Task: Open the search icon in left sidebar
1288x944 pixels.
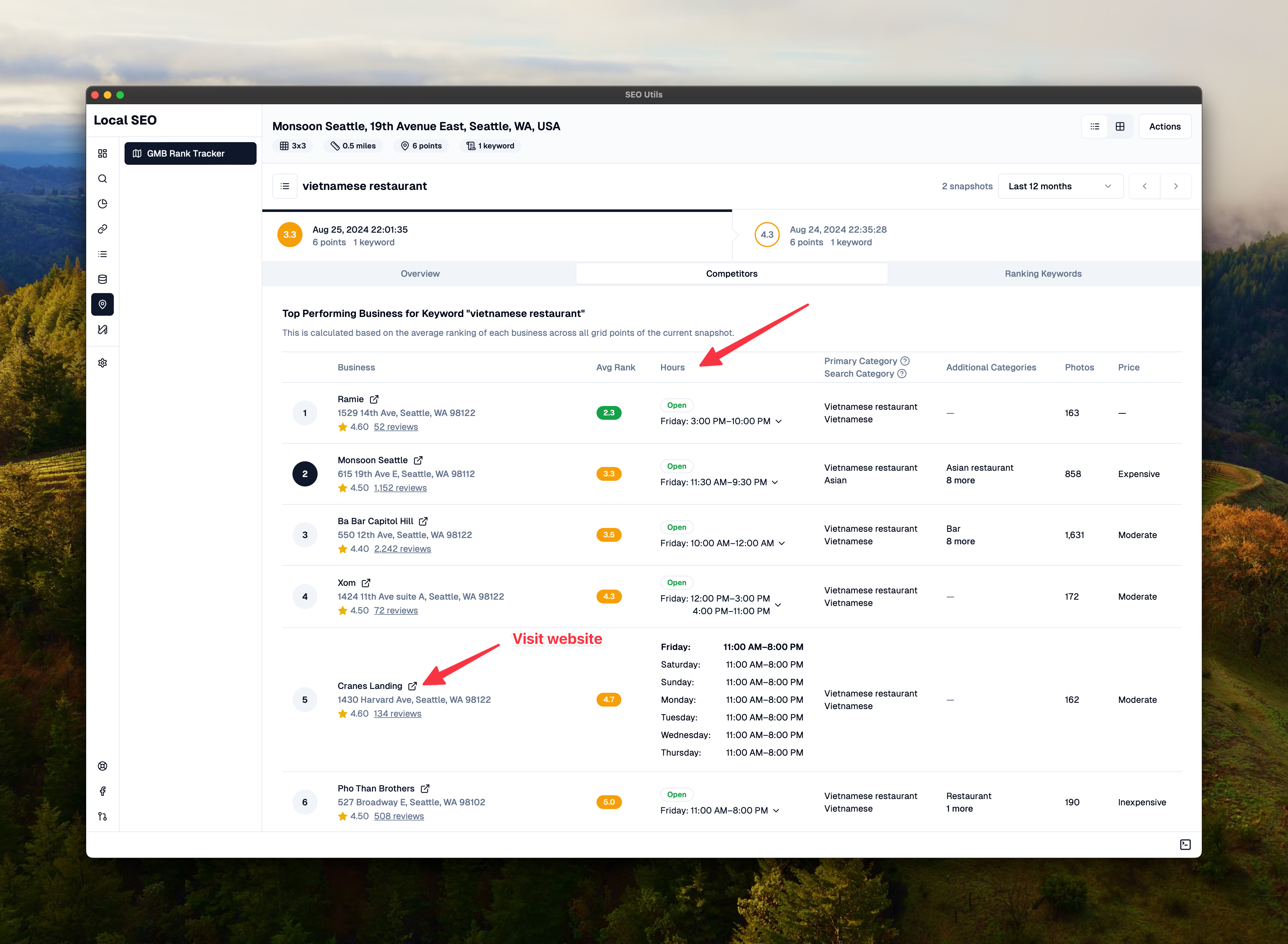Action: point(102,179)
